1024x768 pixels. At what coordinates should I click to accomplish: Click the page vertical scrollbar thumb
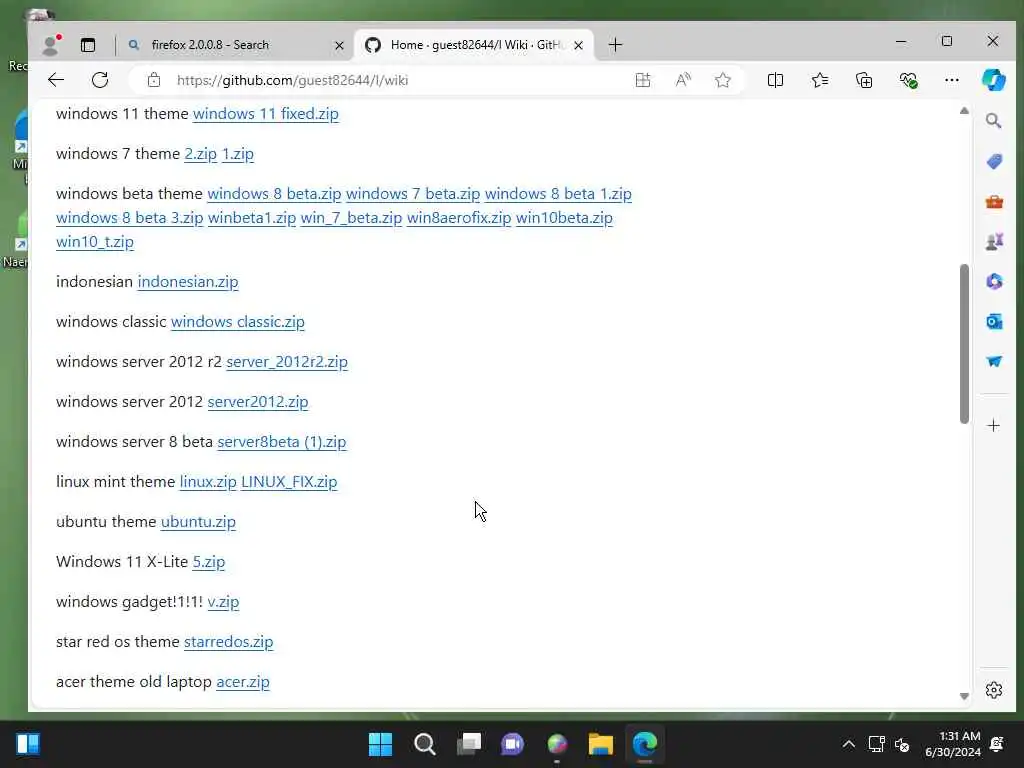click(965, 344)
